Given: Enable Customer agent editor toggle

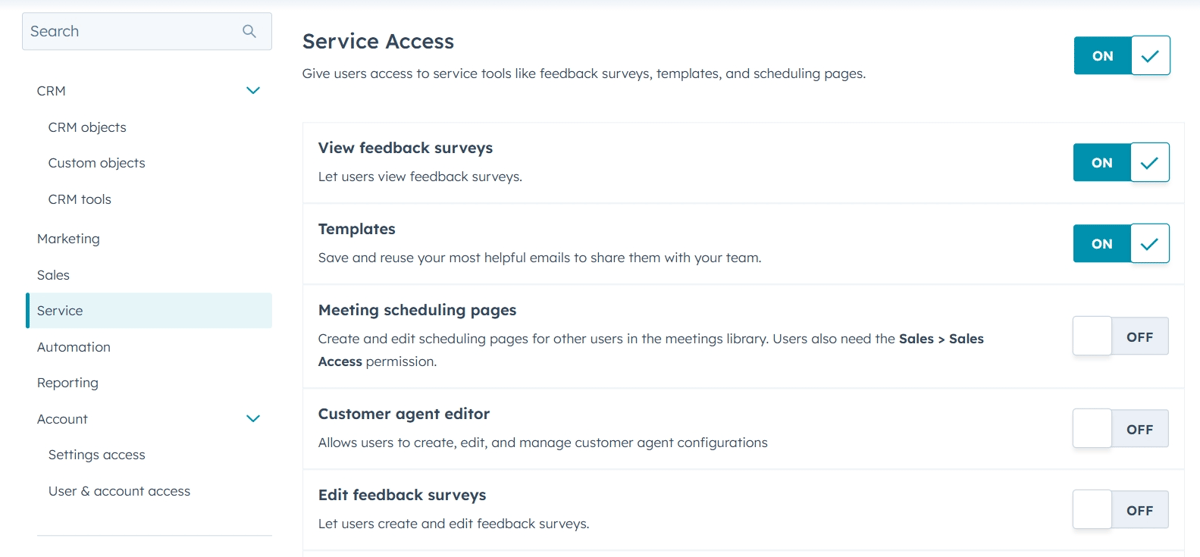Looking at the screenshot, I should pos(1121,429).
